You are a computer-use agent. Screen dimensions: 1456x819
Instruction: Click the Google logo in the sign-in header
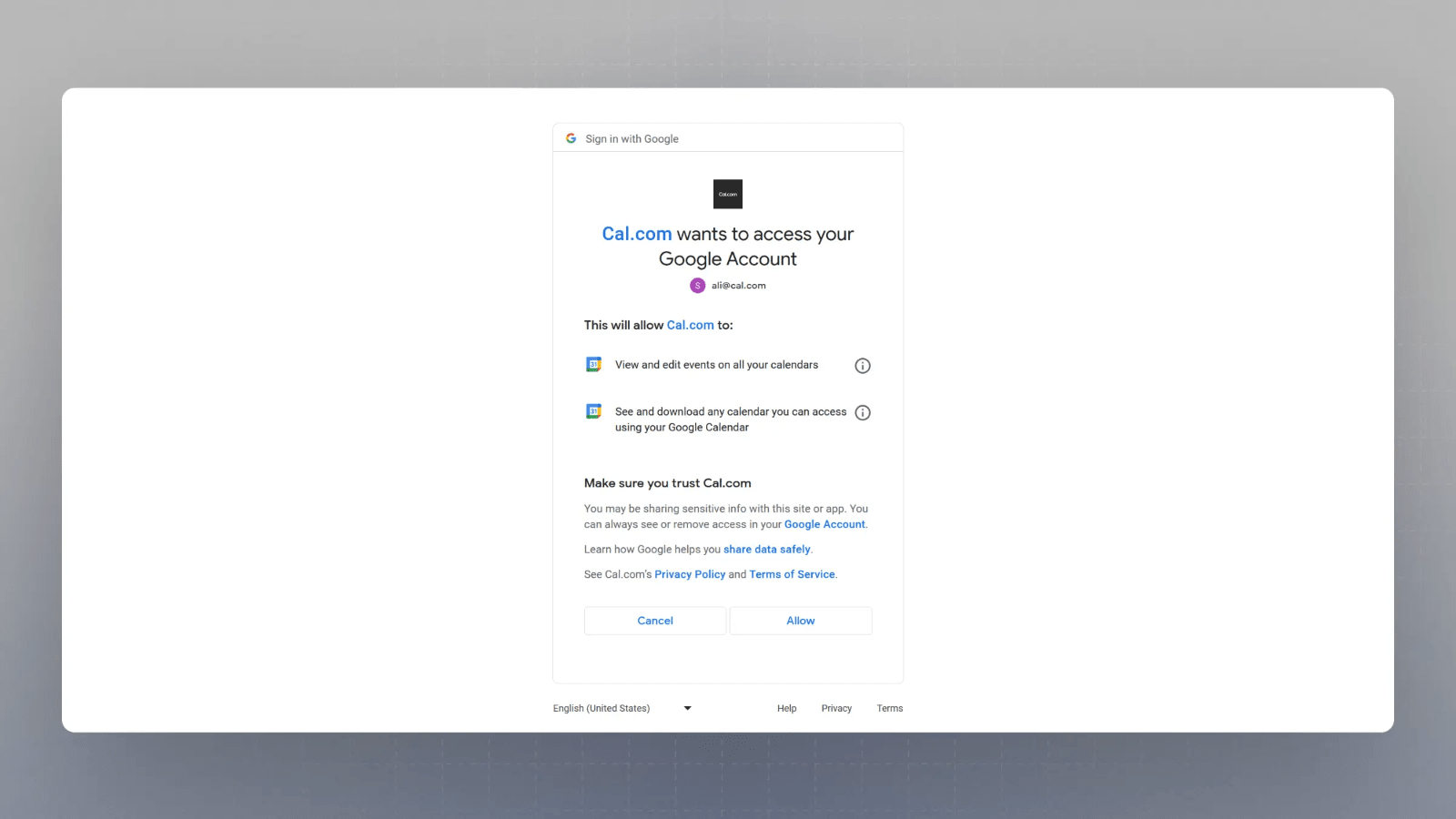point(571,138)
